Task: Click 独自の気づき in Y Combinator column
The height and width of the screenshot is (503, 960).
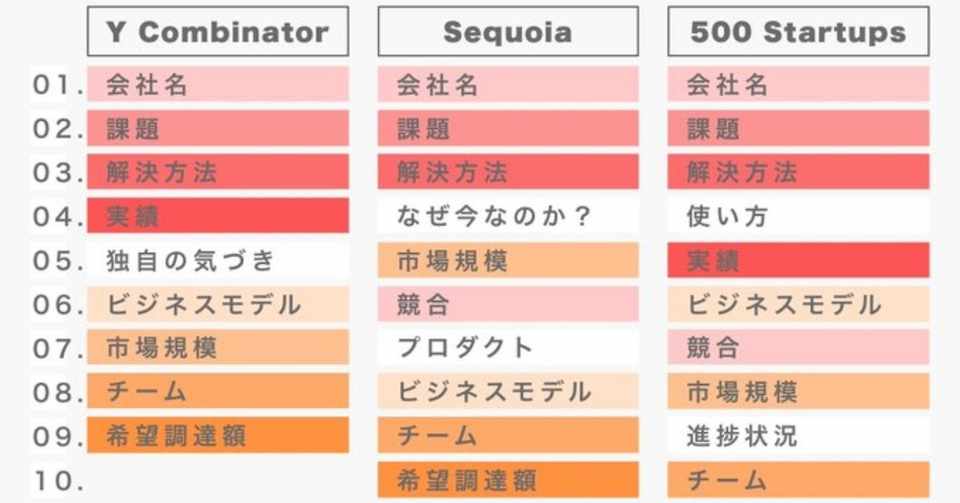Action: [x=217, y=260]
